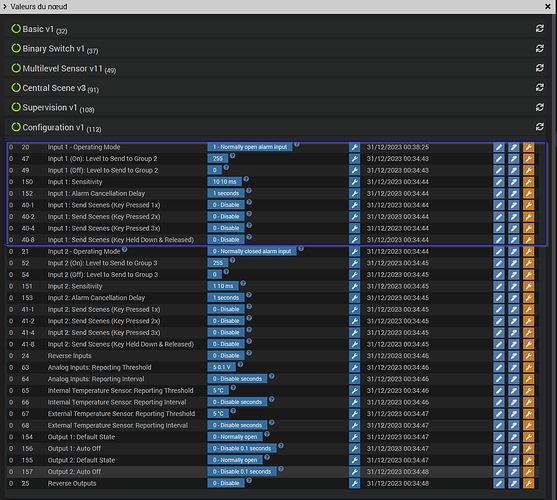Click blue wrench for Input 1 - Operating Mode
Screen dimensions: 557x500
tap(354, 147)
